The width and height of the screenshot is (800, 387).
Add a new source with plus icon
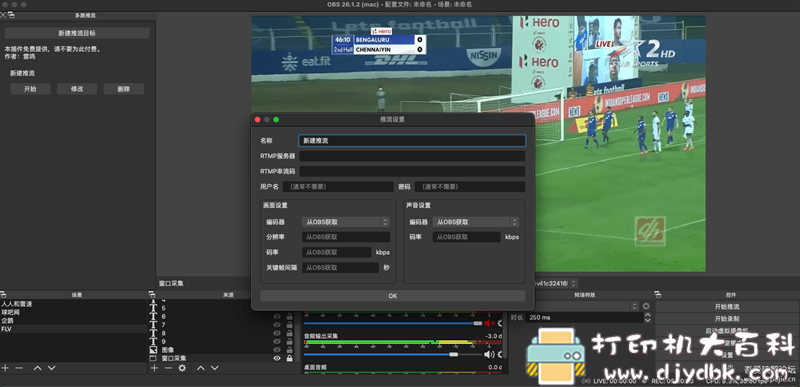(154, 368)
